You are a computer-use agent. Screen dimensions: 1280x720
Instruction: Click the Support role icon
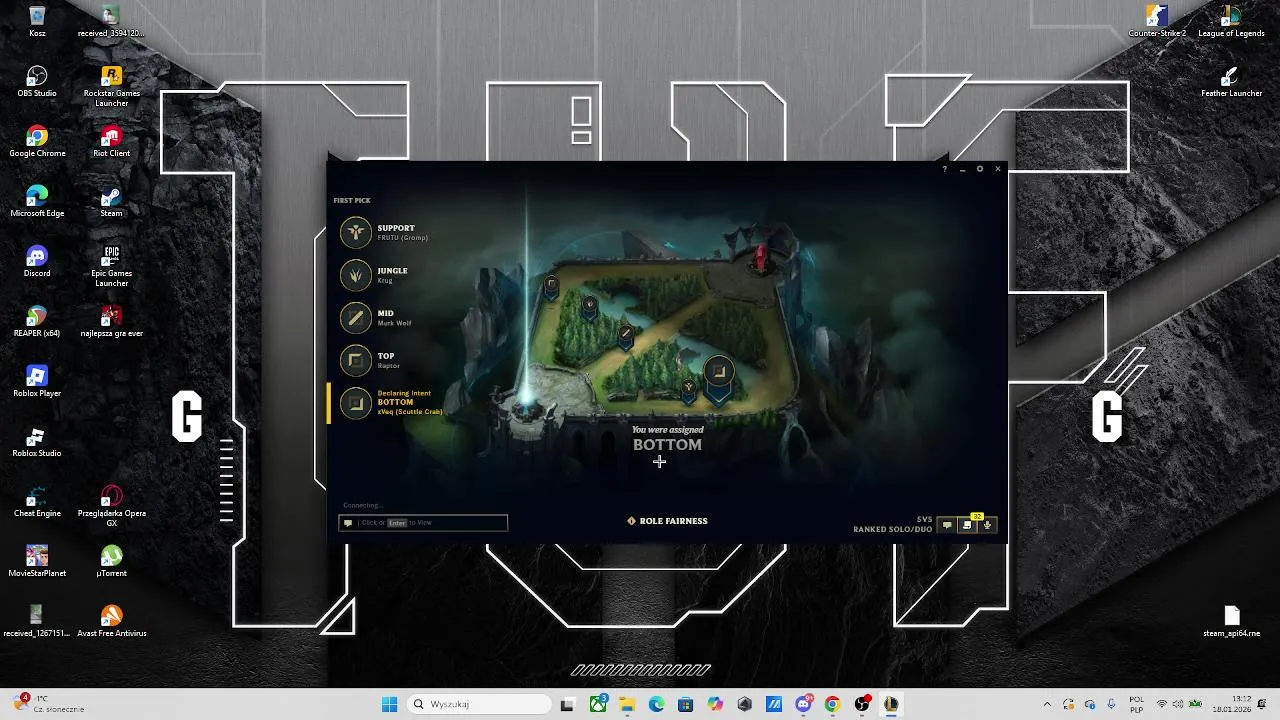click(x=355, y=233)
